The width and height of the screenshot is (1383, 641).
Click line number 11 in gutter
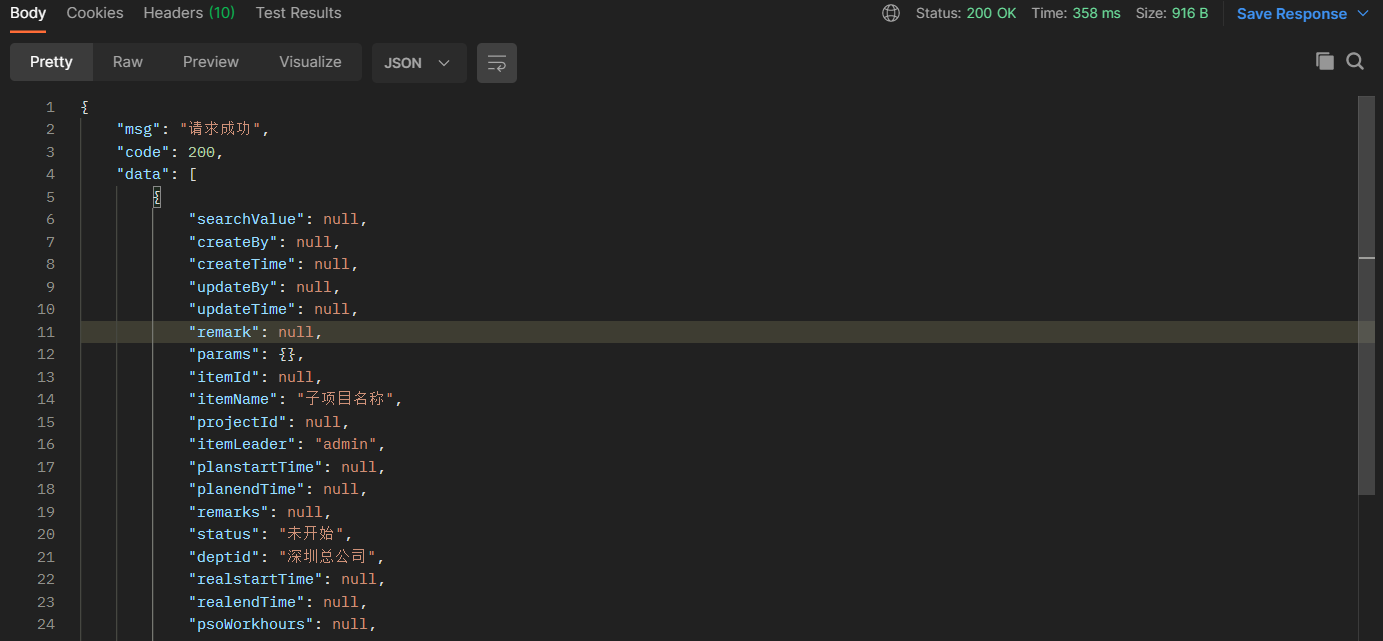tap(46, 332)
